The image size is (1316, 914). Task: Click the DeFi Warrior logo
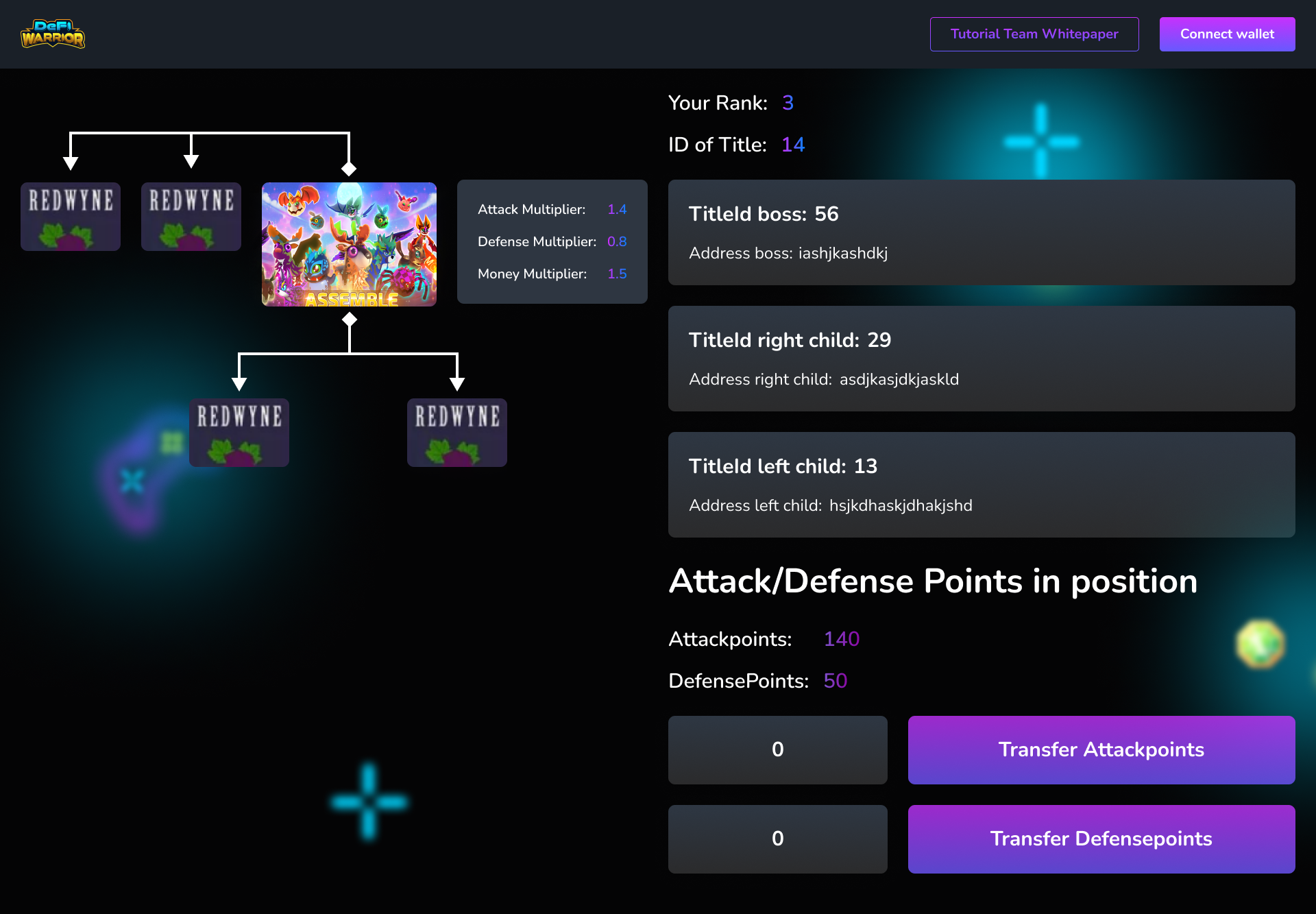(x=53, y=34)
